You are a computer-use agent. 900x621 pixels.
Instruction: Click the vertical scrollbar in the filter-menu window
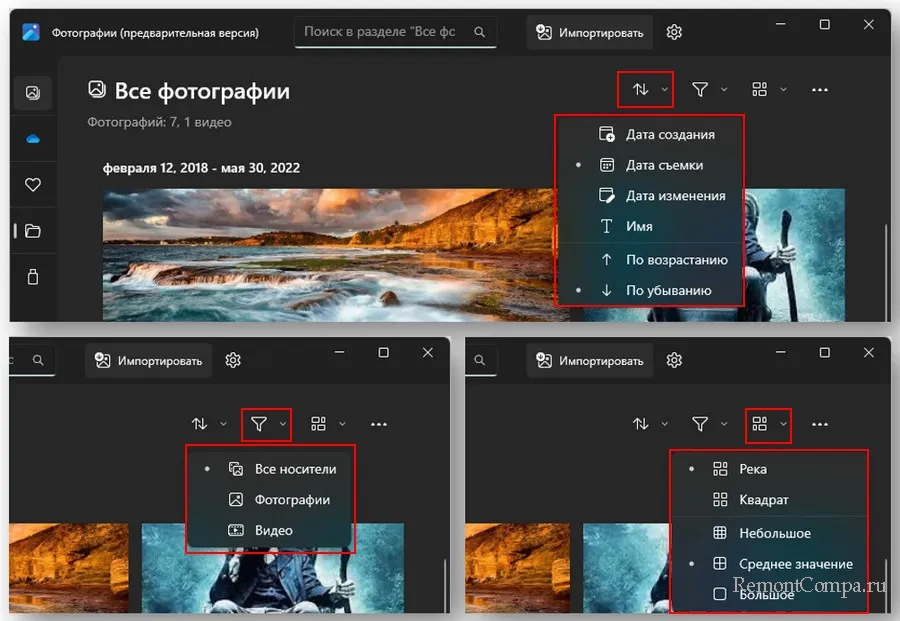point(445,585)
